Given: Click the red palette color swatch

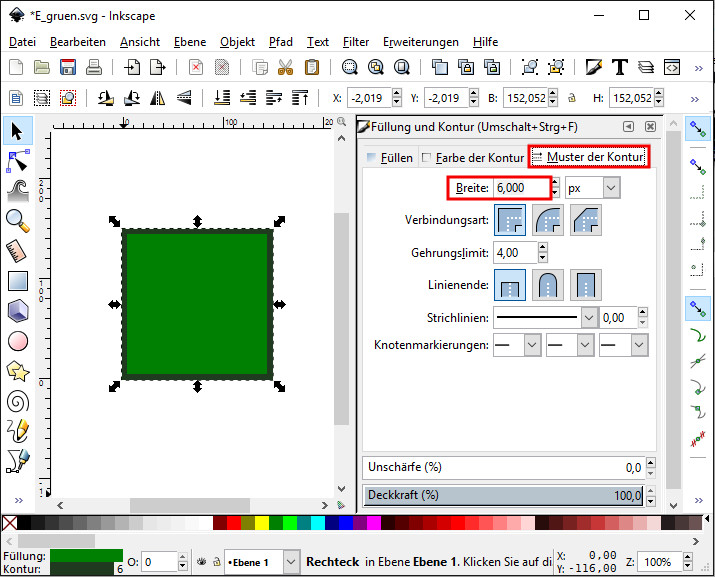Looking at the screenshot, I should (x=234, y=523).
